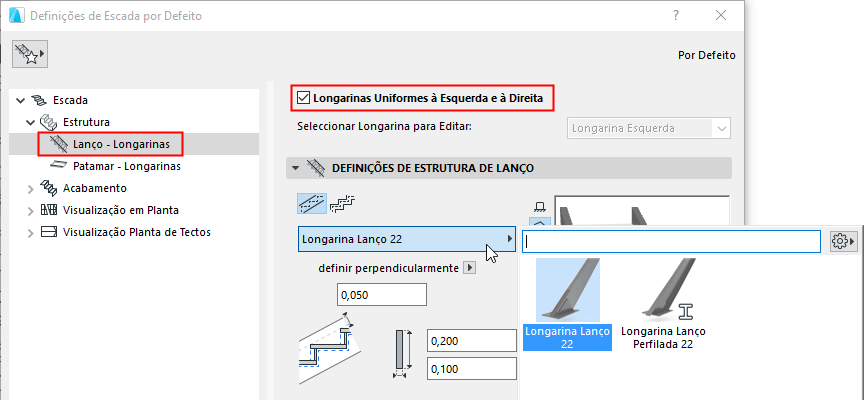
Task: Select Visualização Planta de Tectos item
Action: point(136,232)
